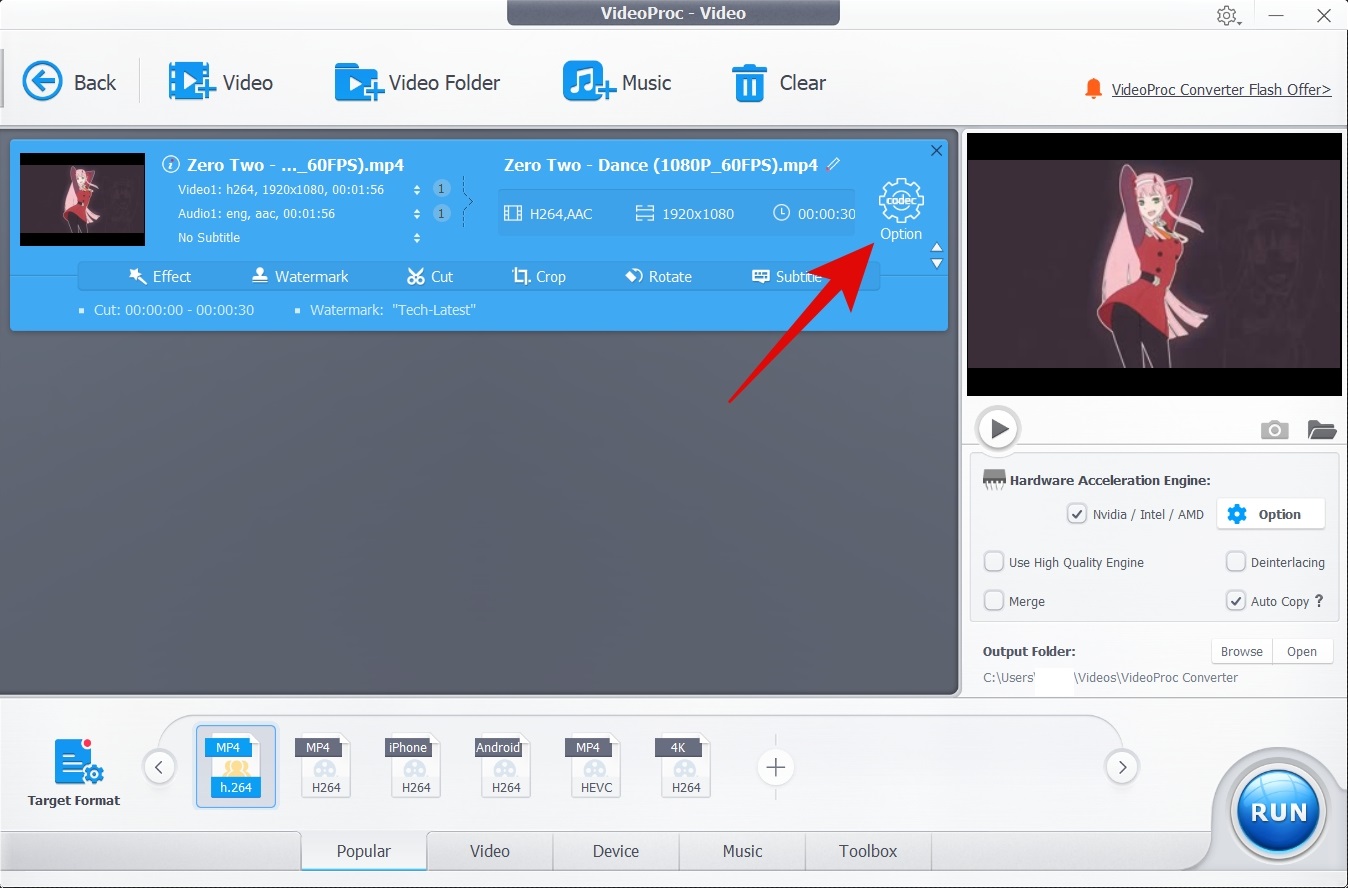1348x888 pixels.
Task: Choose the iPhone H264 preset
Action: pyautogui.click(x=416, y=766)
